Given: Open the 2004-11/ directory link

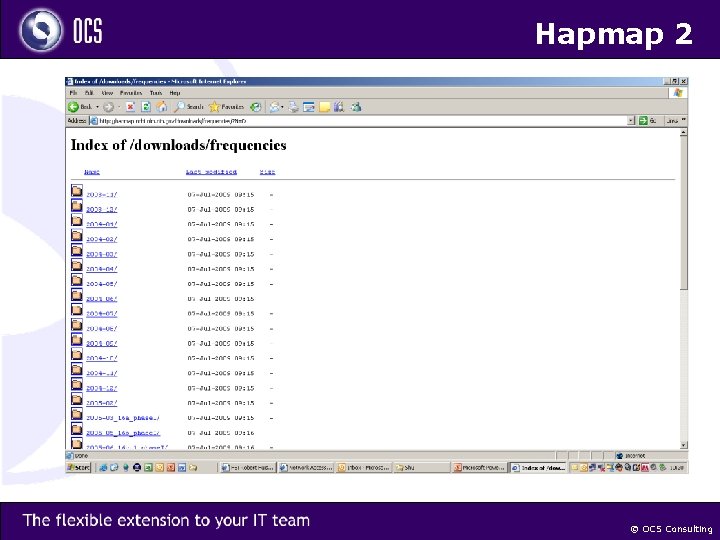Looking at the screenshot, I should coord(101,373).
